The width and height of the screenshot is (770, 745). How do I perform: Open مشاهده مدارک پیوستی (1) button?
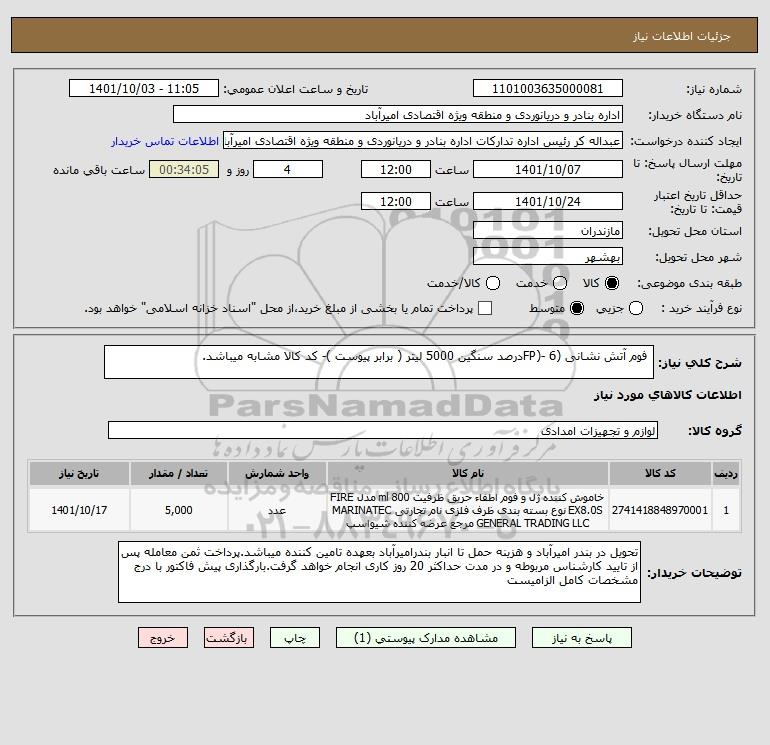425,638
